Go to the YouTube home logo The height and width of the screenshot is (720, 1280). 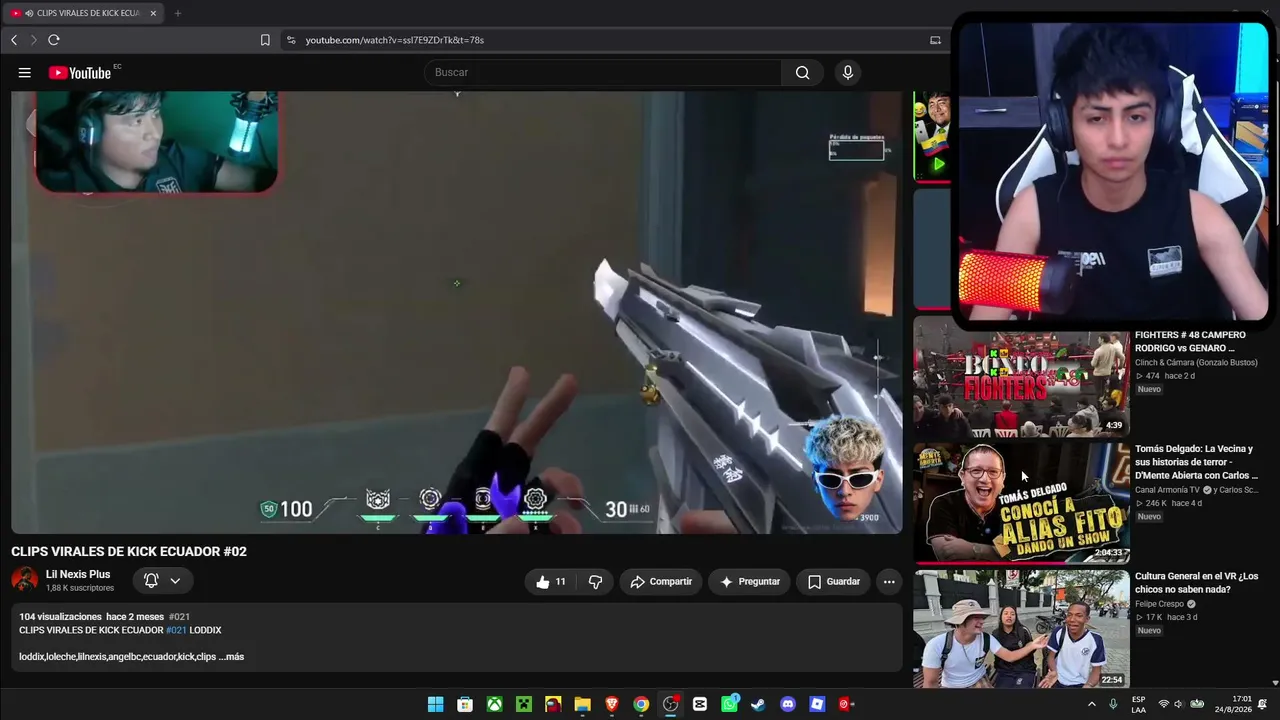coord(80,72)
